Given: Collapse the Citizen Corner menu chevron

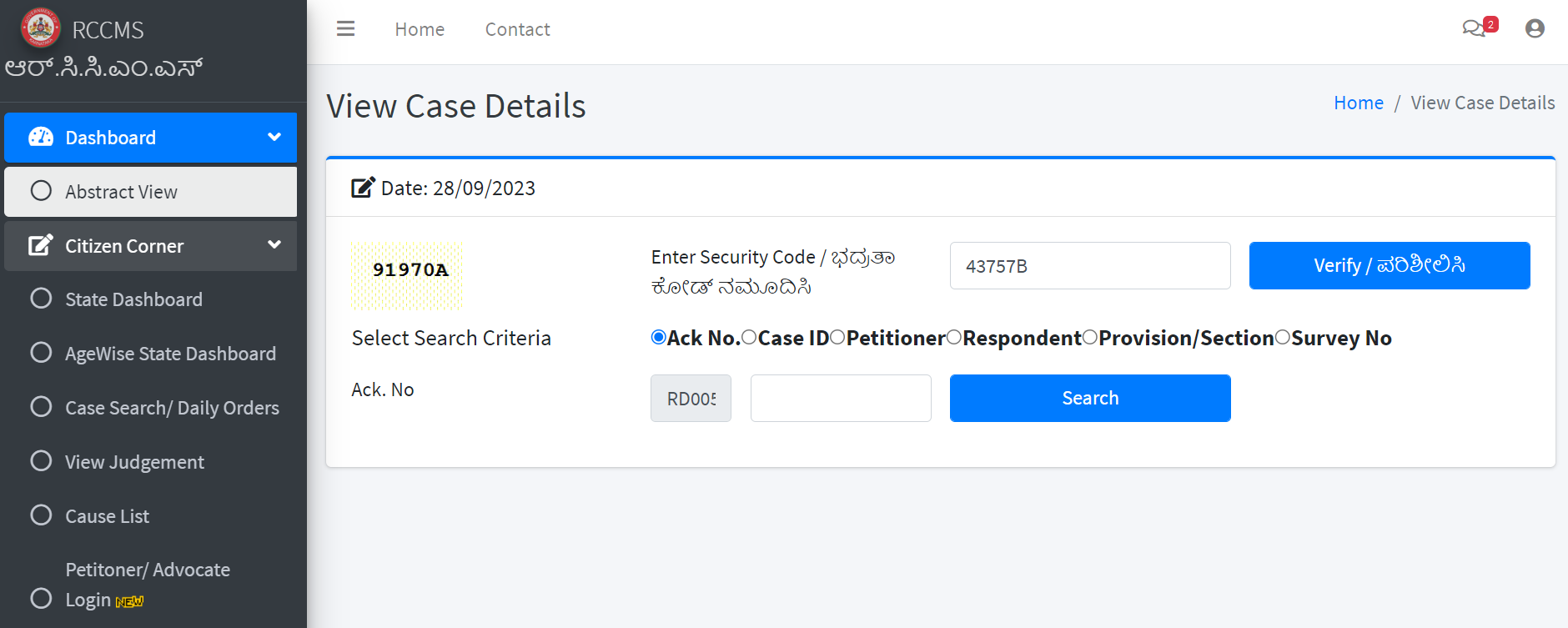Looking at the screenshot, I should pos(274,244).
